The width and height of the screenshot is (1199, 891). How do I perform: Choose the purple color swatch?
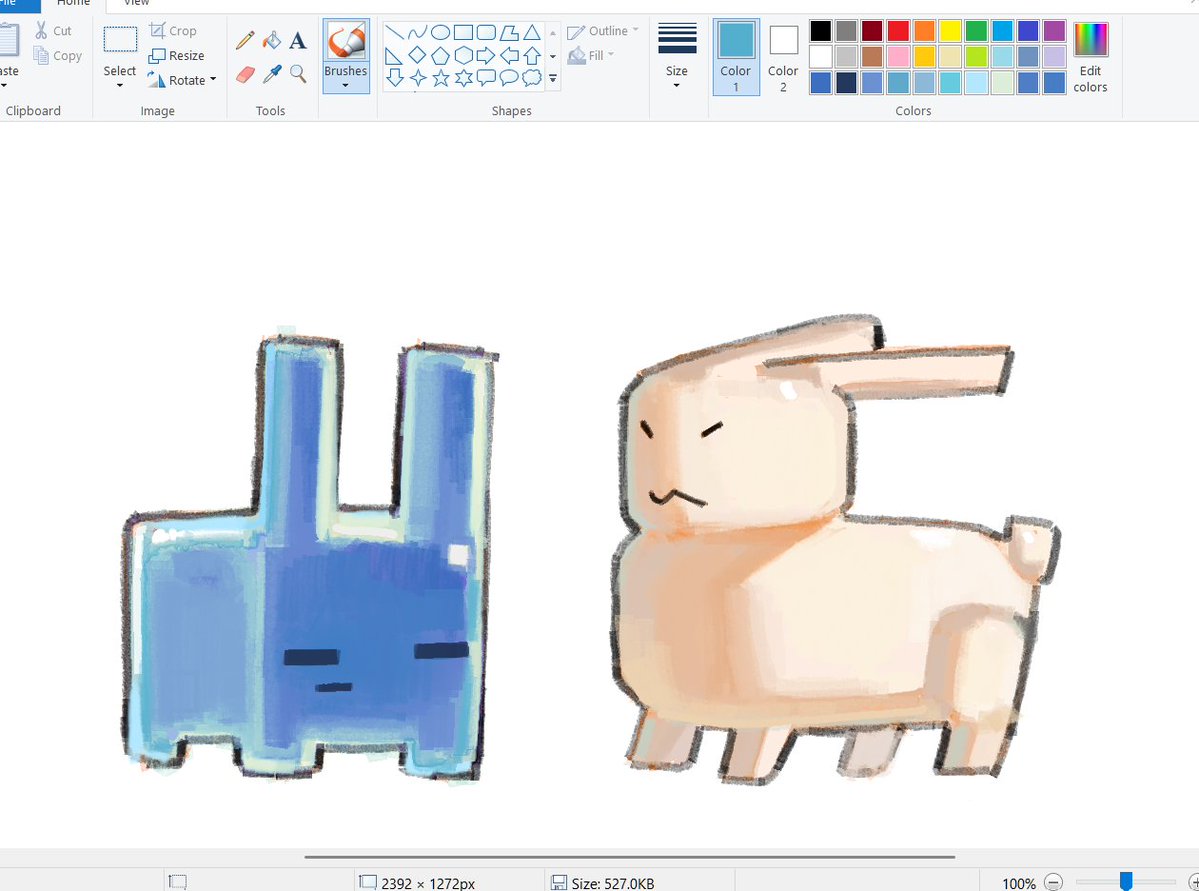coord(1054,31)
